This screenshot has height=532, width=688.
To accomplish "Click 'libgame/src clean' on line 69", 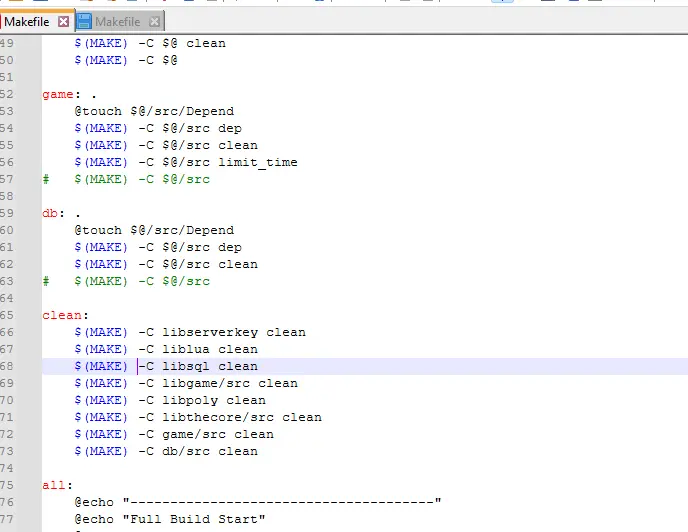I will 230,384.
